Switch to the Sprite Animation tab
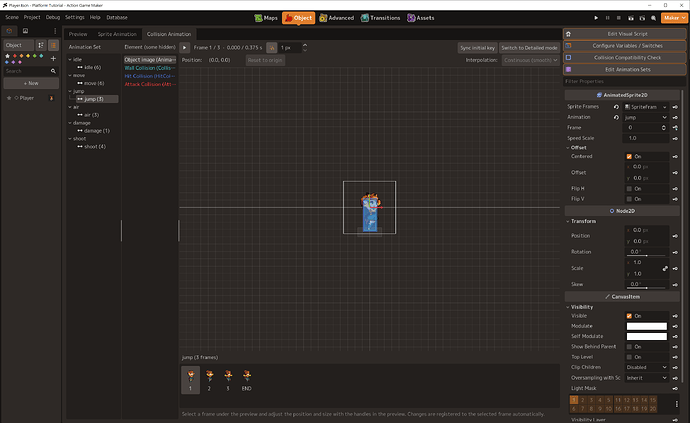Viewport: 690px width, 423px height. [117, 34]
